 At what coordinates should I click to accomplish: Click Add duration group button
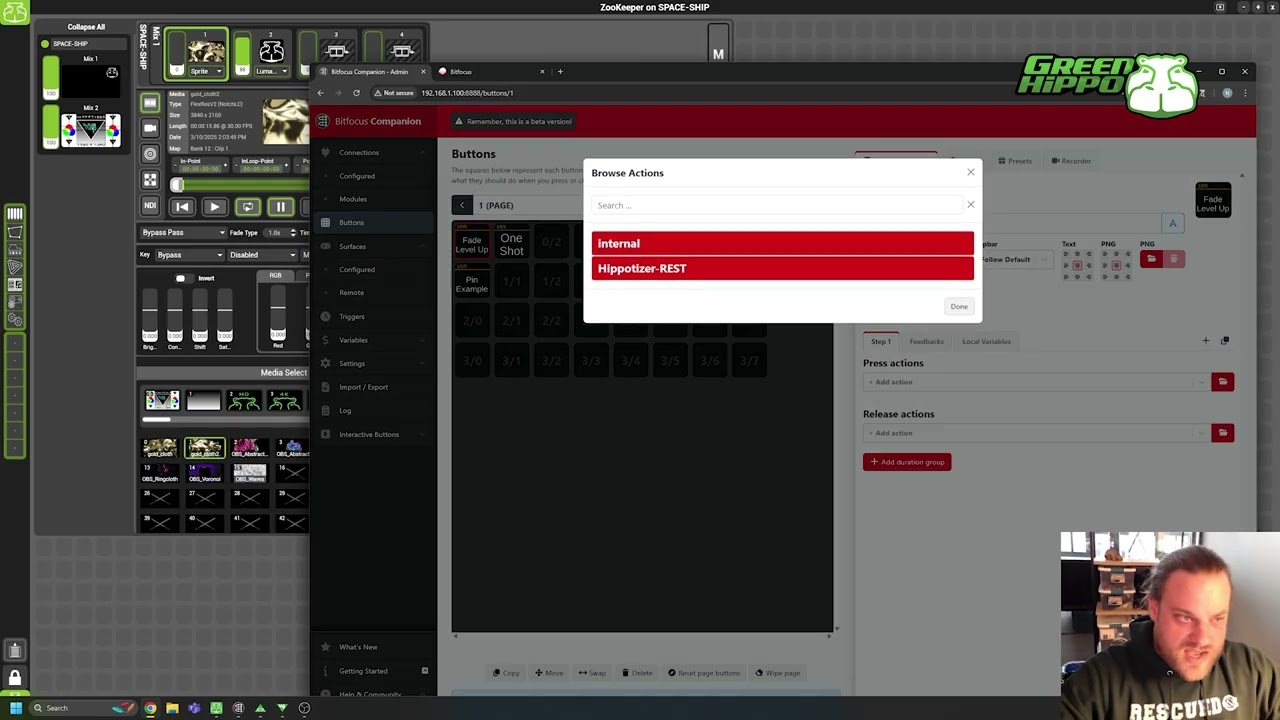pos(907,462)
